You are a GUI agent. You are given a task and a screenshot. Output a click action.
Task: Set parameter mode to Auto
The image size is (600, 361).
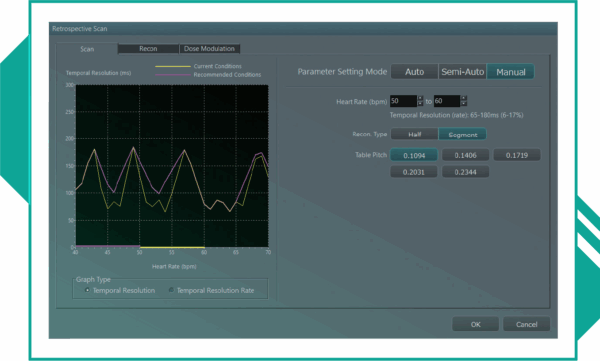point(414,72)
